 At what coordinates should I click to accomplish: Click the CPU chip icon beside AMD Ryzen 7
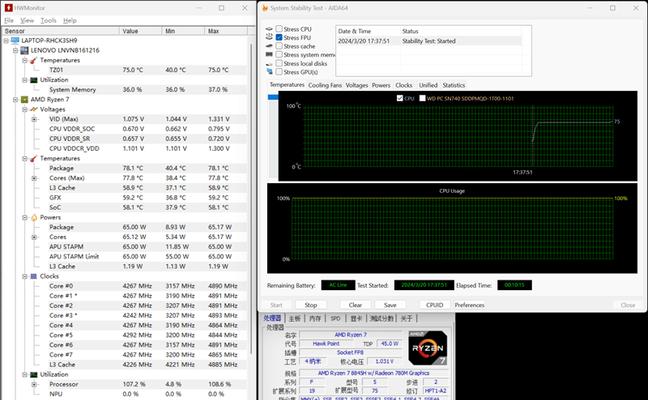coord(24,100)
